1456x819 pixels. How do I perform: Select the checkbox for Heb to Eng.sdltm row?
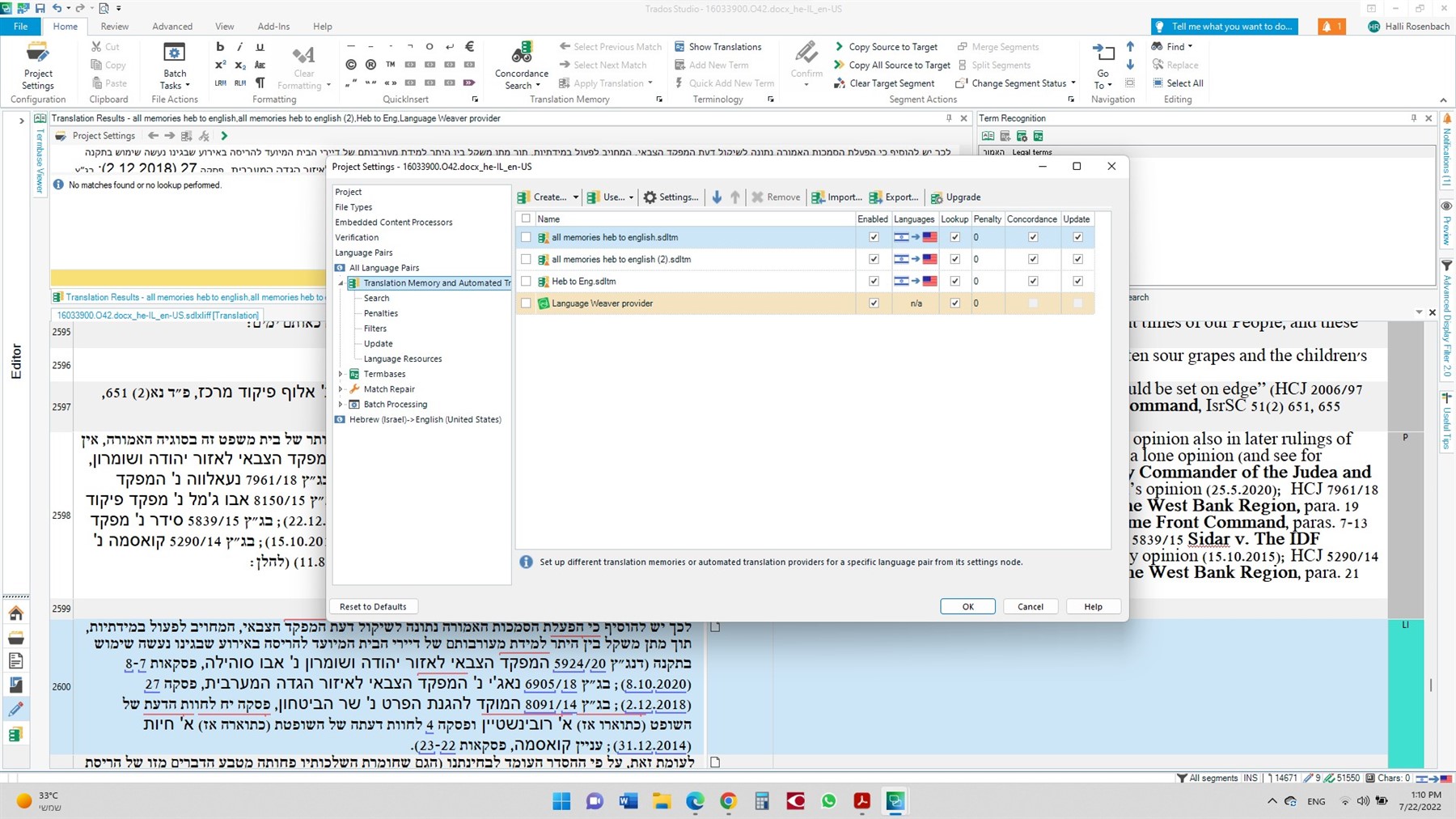pos(527,281)
